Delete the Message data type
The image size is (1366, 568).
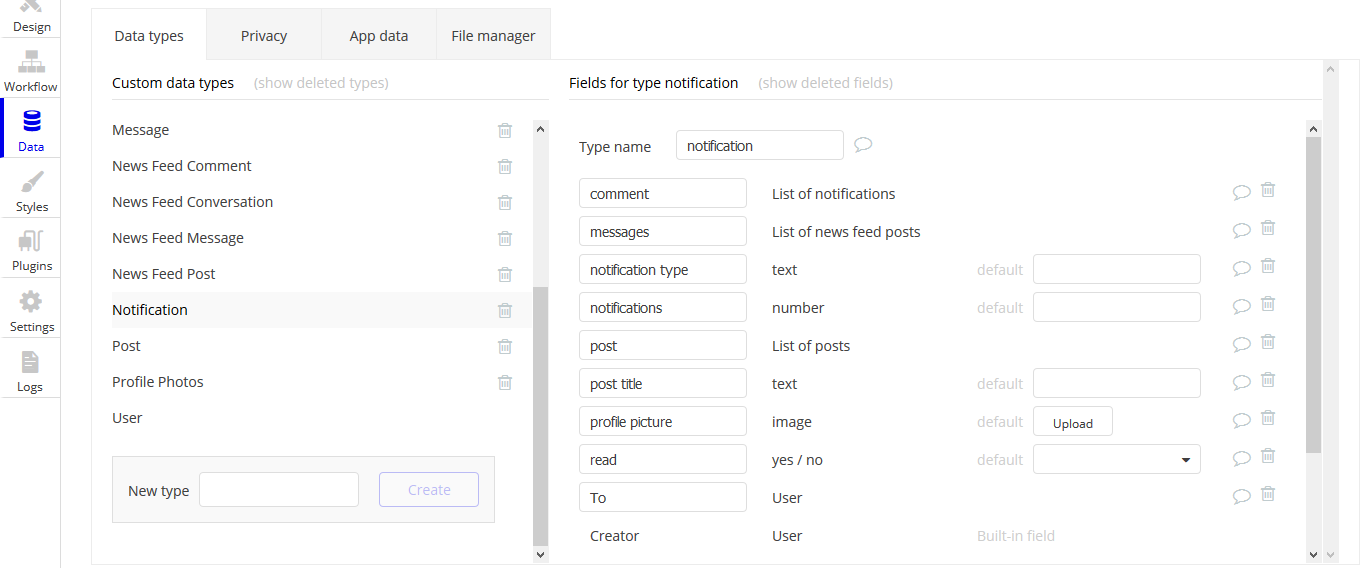click(505, 130)
